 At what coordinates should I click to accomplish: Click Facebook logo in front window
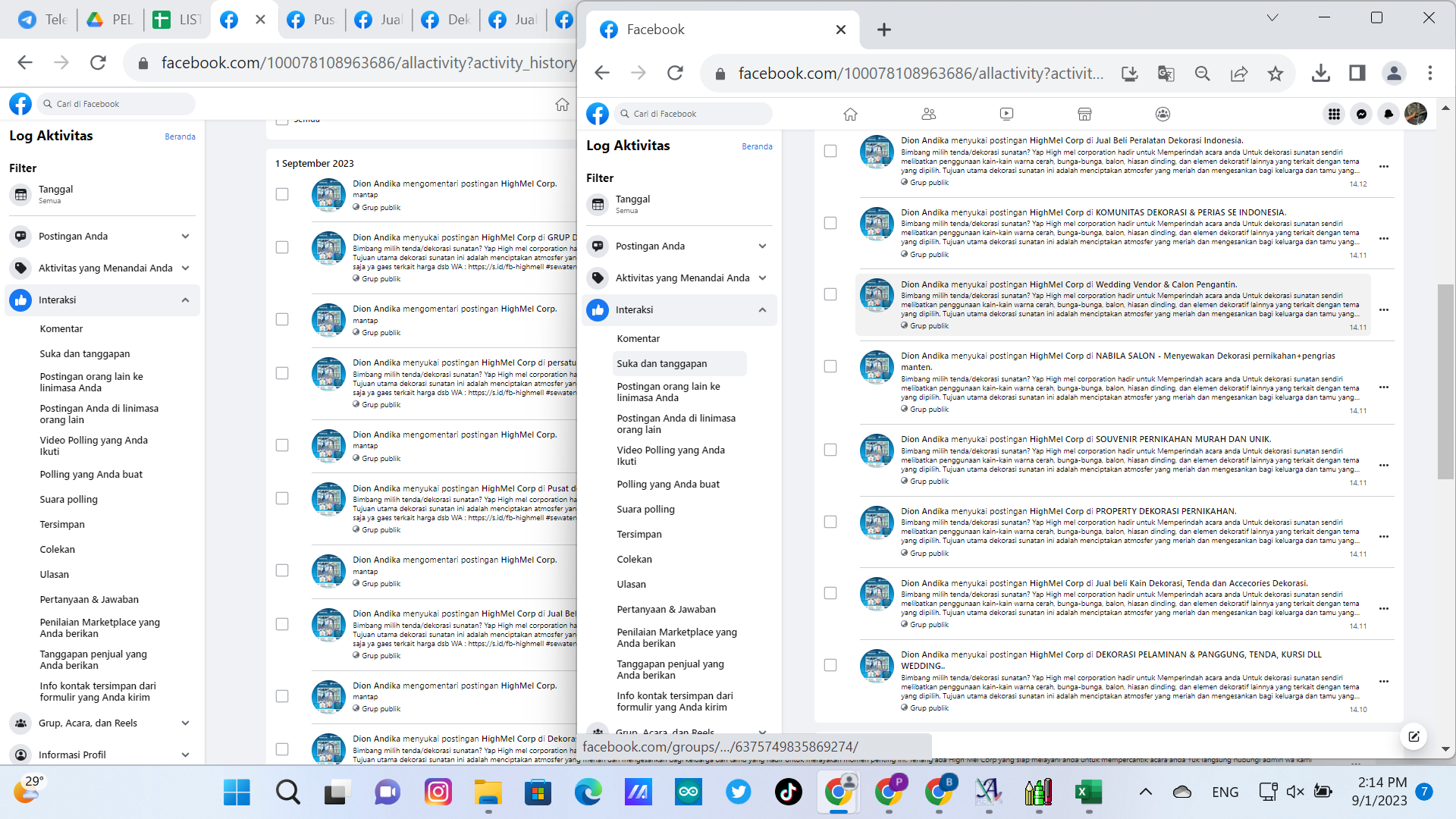pyautogui.click(x=598, y=114)
